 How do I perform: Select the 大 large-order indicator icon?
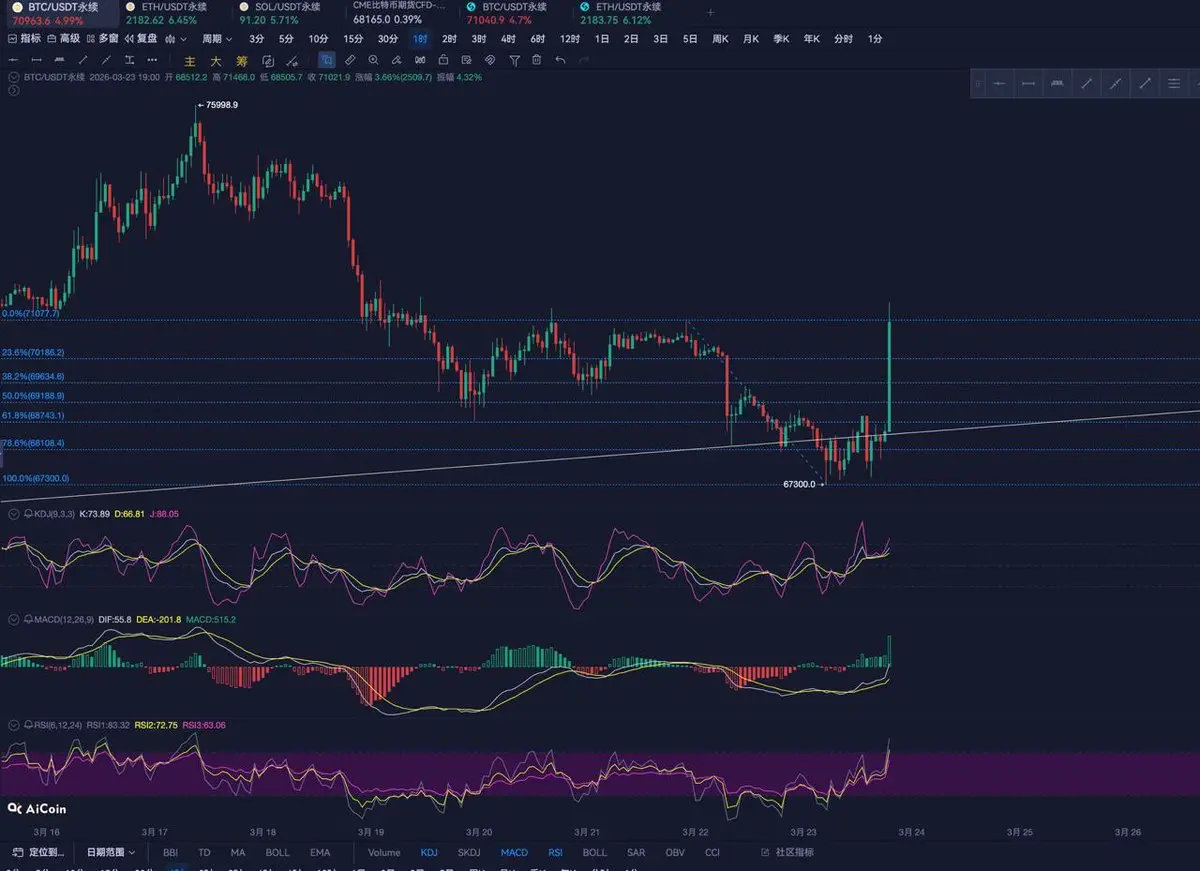point(215,60)
